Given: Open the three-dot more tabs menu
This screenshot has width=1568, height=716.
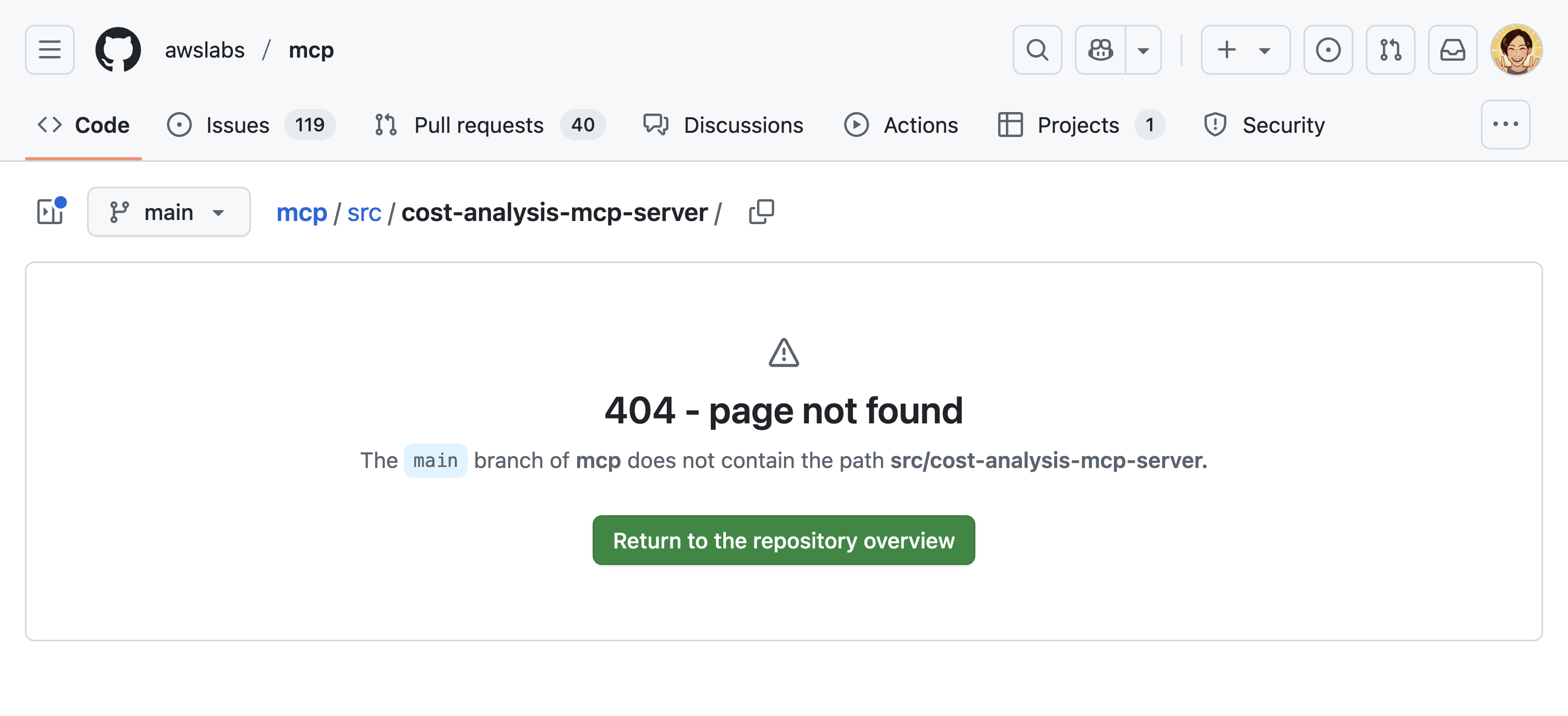Looking at the screenshot, I should click(x=1505, y=125).
